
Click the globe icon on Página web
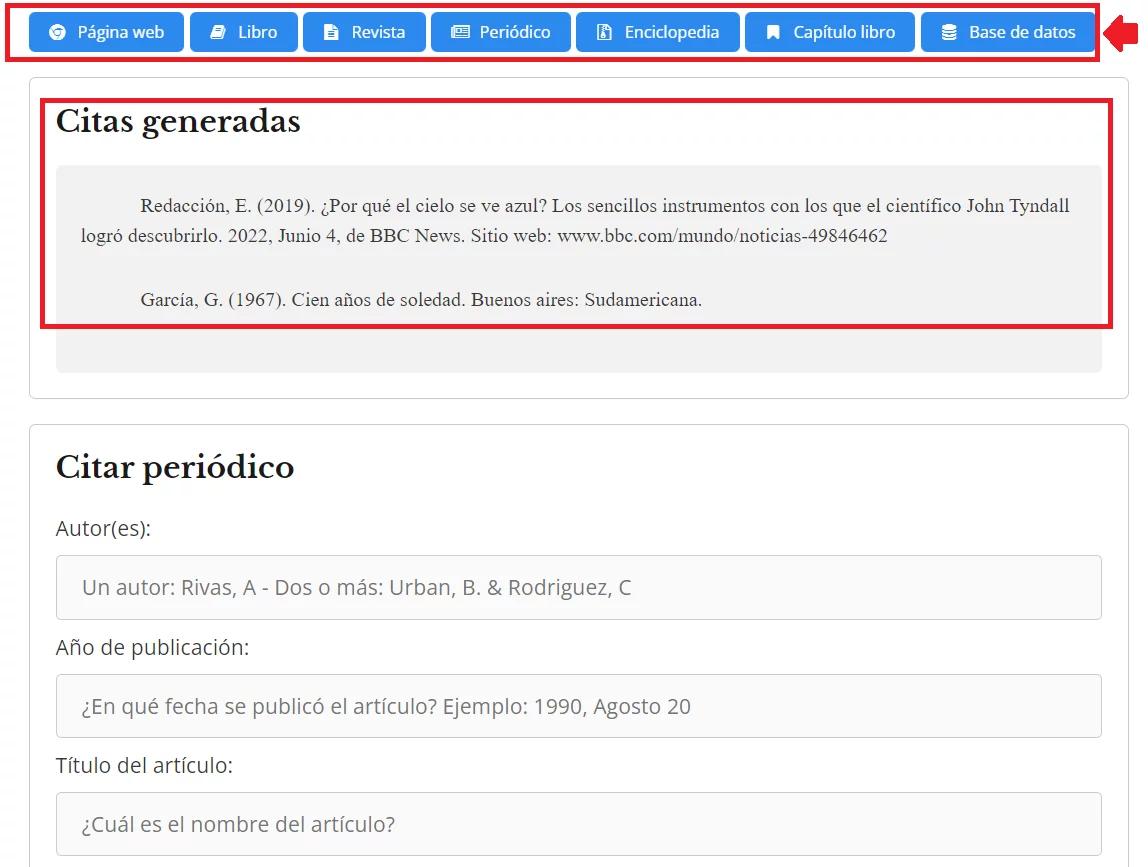(57, 32)
